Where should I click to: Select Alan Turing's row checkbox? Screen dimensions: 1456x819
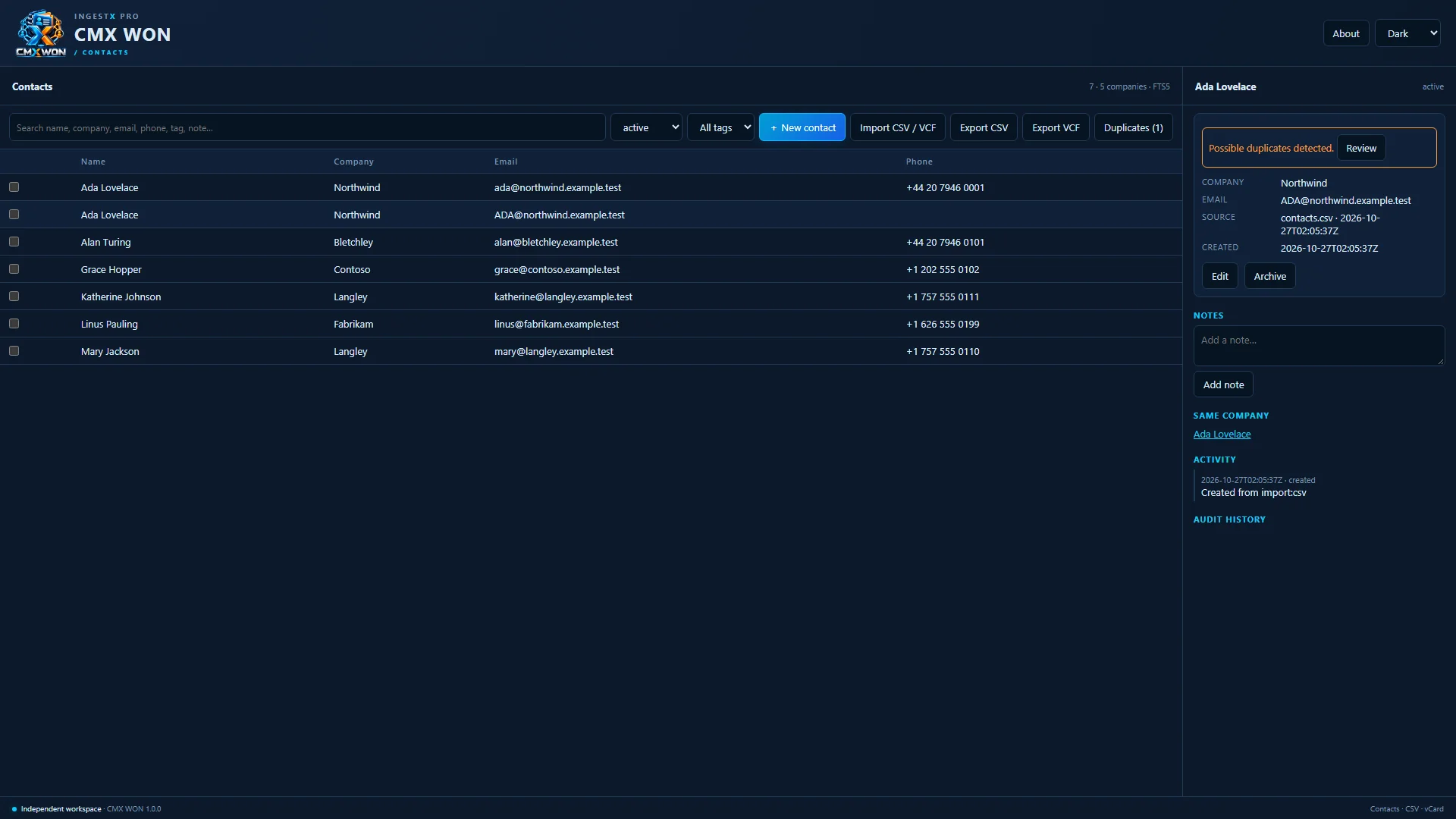coord(14,242)
